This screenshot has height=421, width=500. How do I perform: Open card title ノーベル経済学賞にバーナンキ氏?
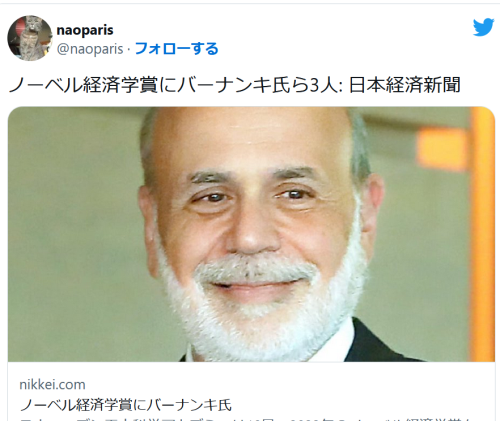126,405
